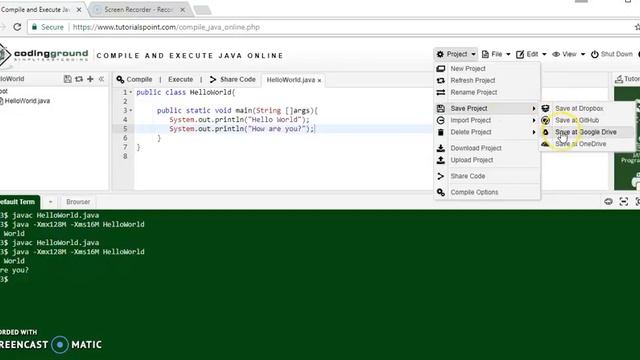Click the terminal clear icon

pos(609,201)
